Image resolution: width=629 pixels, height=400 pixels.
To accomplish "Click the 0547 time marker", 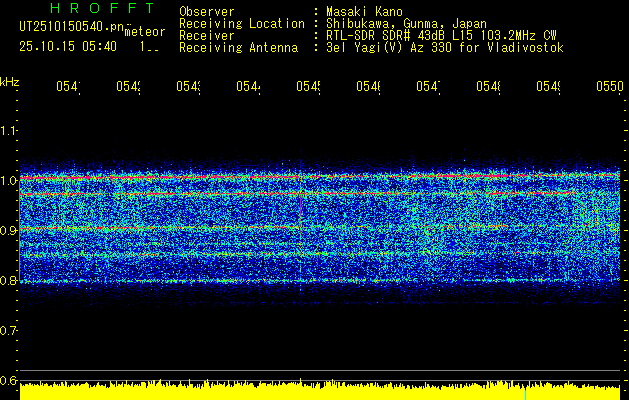I will point(428,86).
